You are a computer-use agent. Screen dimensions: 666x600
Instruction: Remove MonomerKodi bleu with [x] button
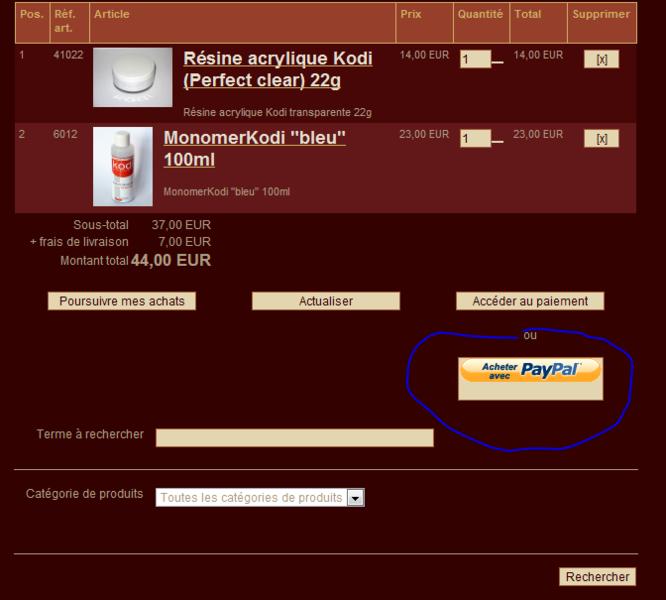coord(601,138)
